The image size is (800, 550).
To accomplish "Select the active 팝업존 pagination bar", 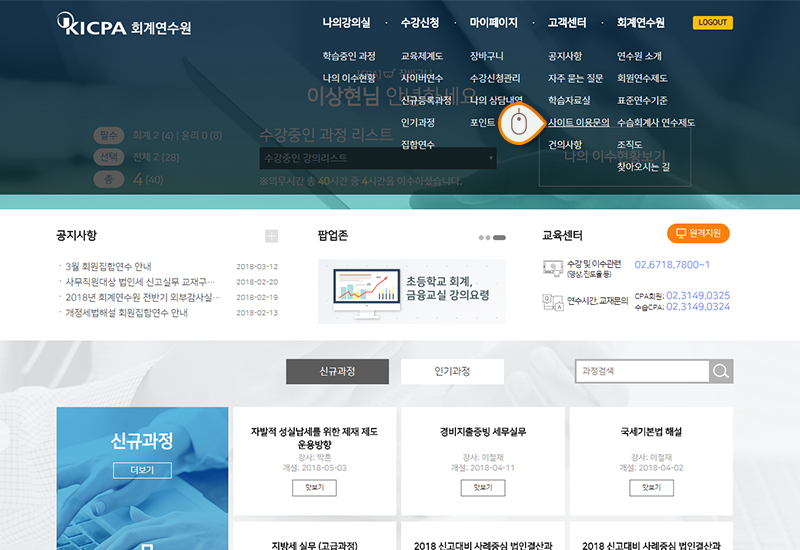I will point(499,238).
